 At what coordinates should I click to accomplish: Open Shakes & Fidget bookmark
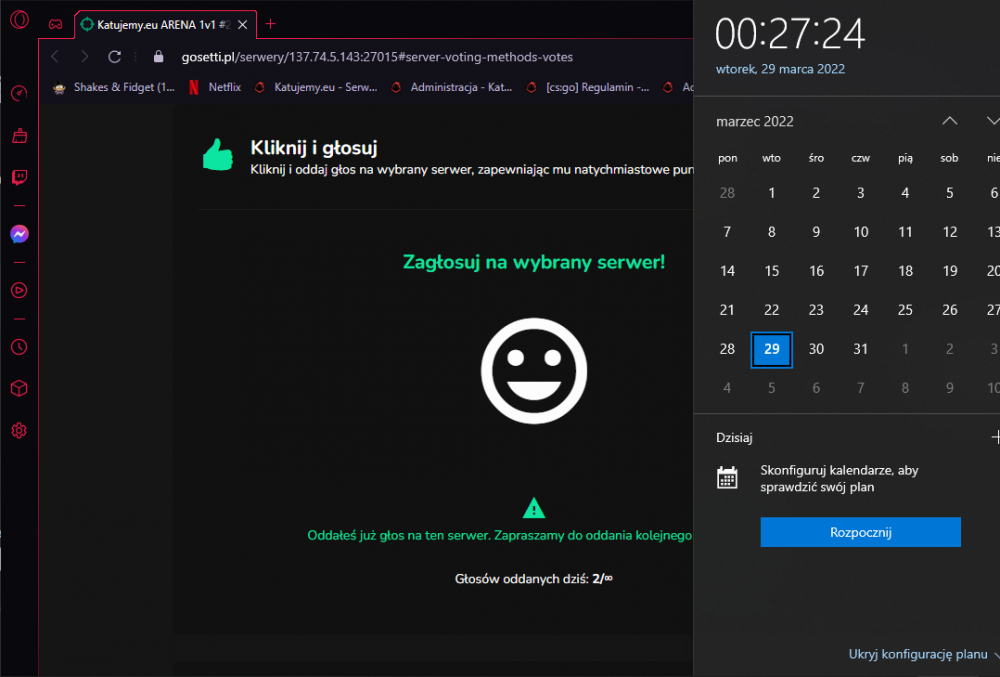(114, 87)
